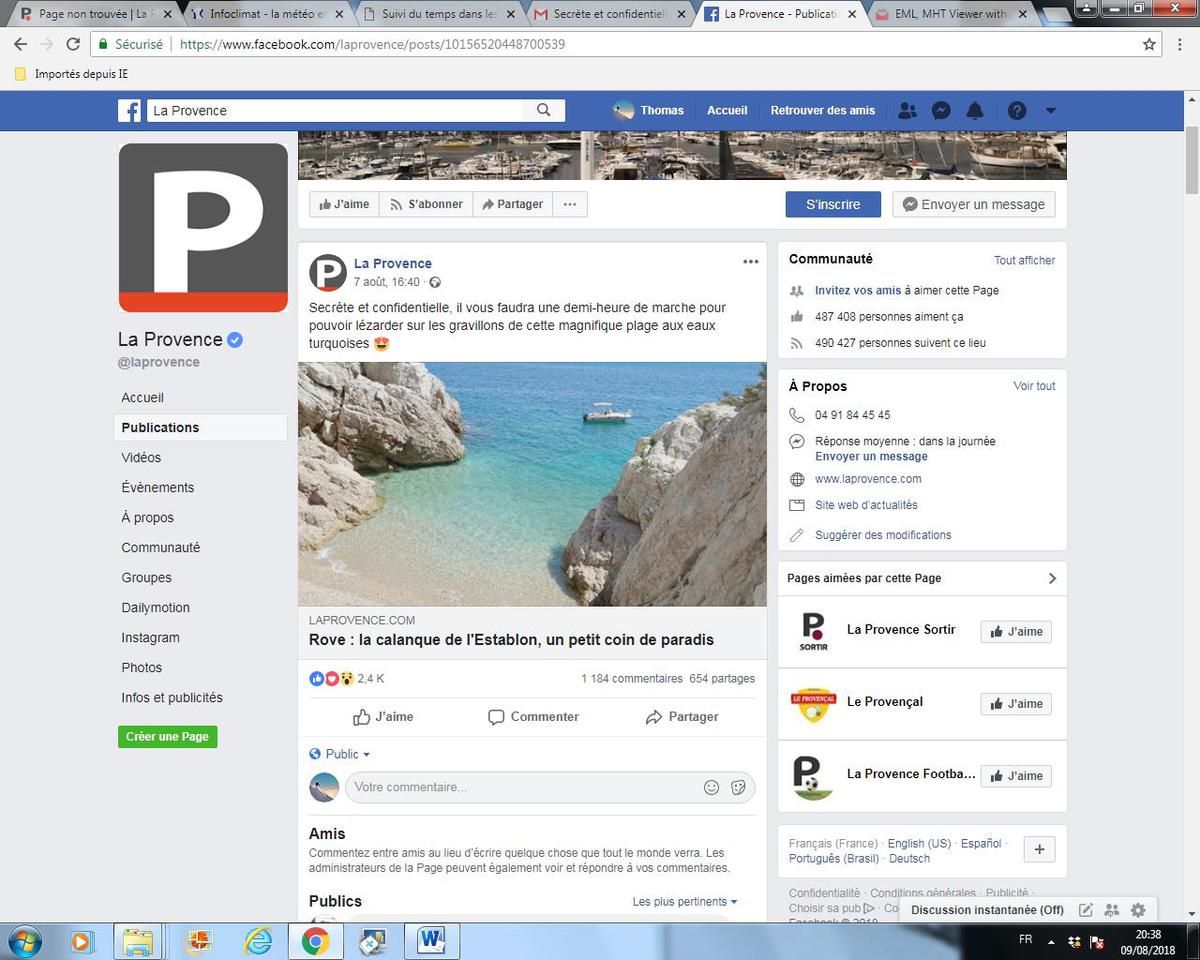Open Chrome menu three dots
Viewport: 1200px width, 960px height.
tap(1182, 44)
